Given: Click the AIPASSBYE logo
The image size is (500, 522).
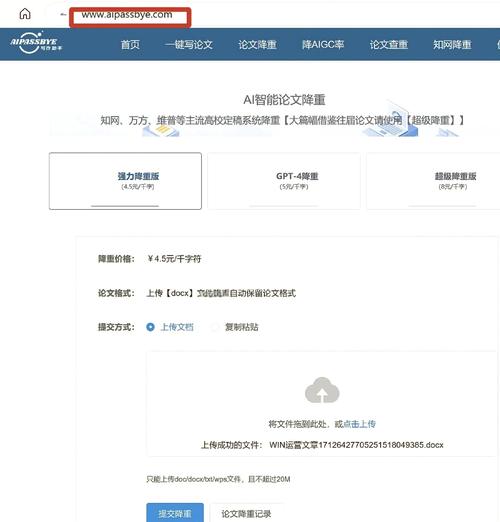Looking at the screenshot, I should 36,43.
